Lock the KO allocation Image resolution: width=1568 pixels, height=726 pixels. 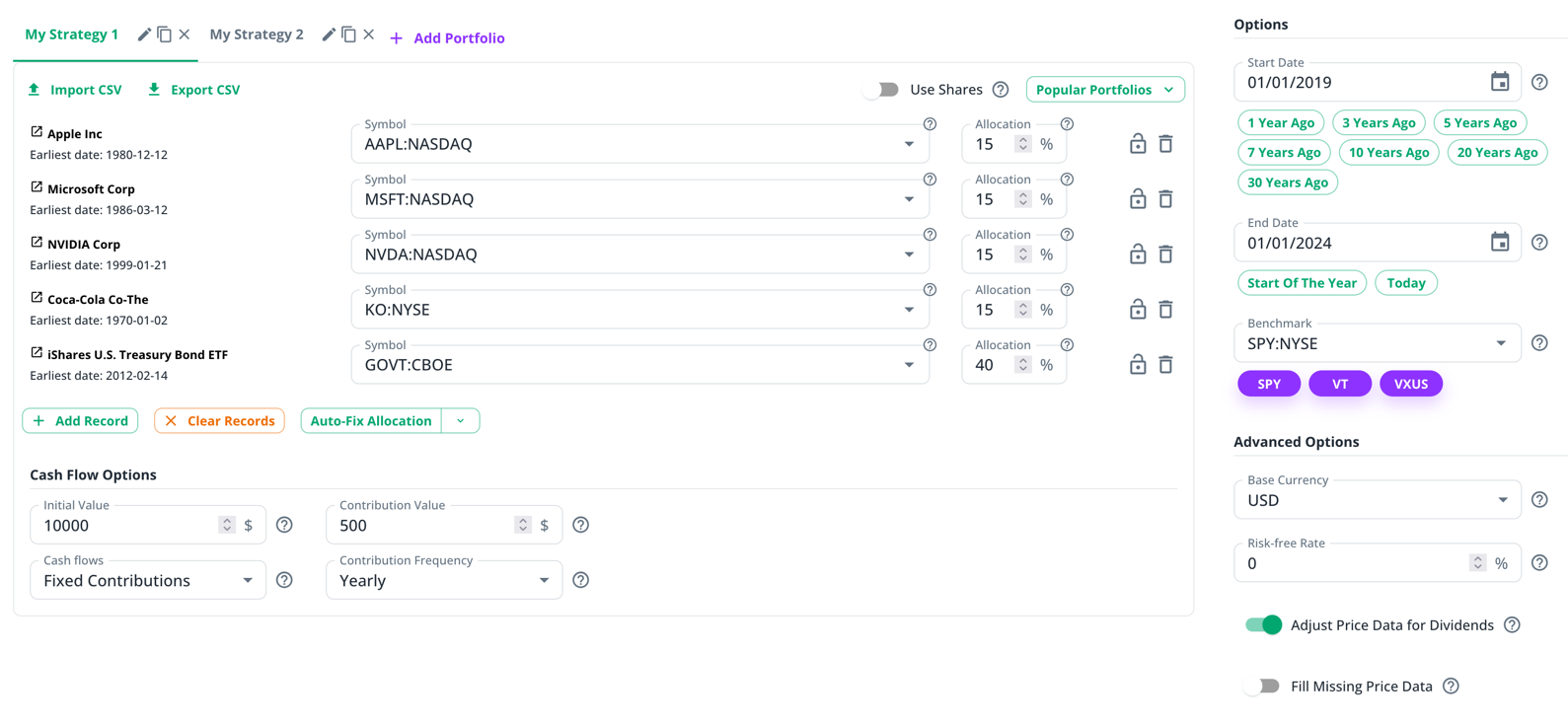1138,310
